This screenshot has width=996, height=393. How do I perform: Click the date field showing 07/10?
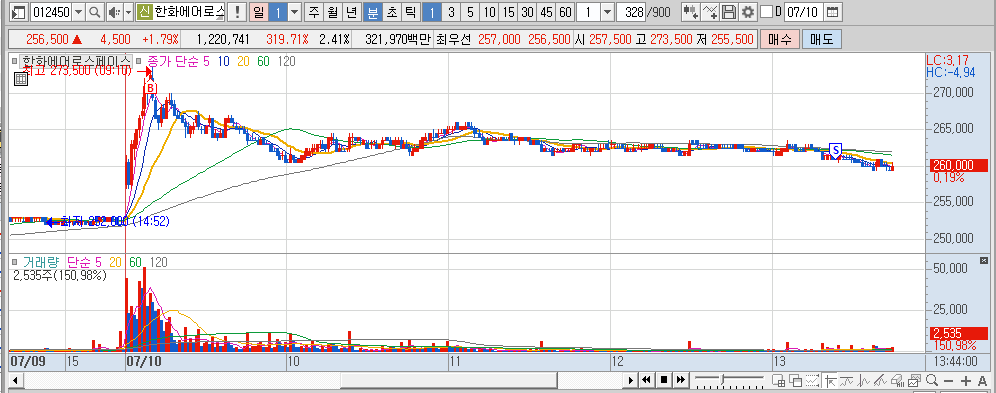[803, 11]
